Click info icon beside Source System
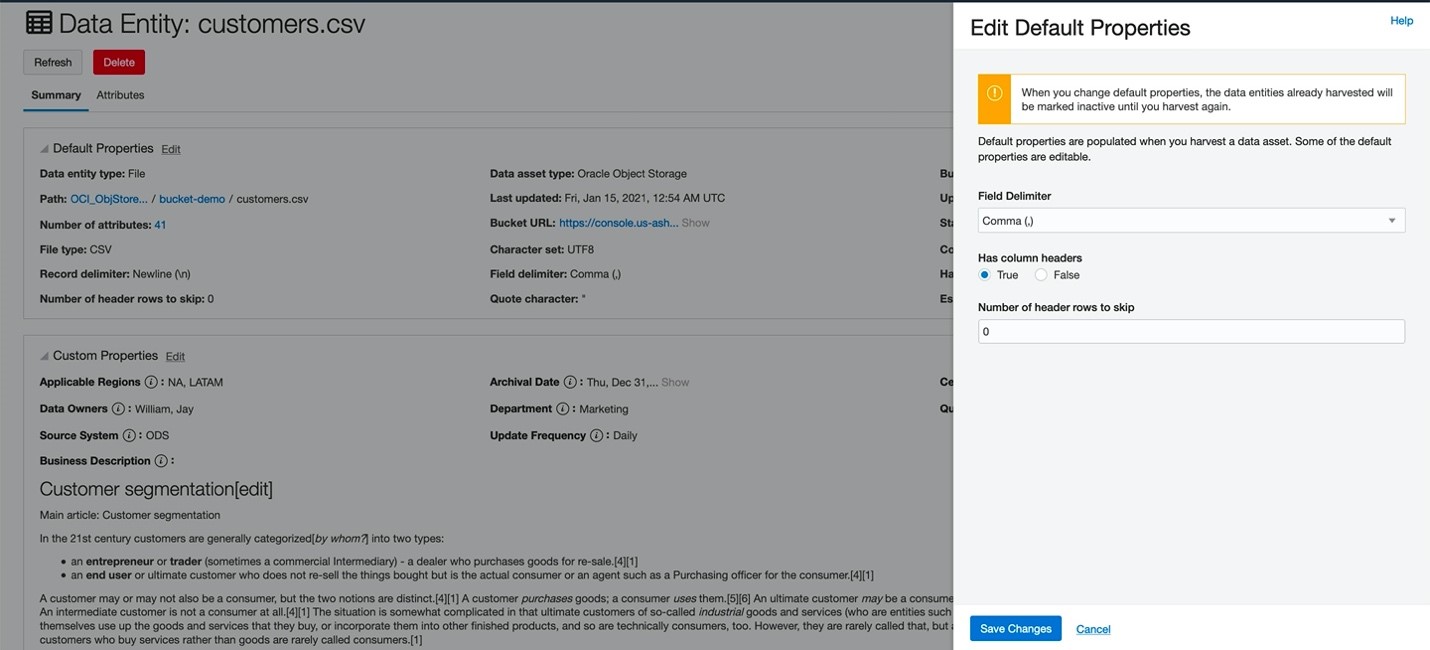Screen dimensions: 1430x650 pos(129,436)
